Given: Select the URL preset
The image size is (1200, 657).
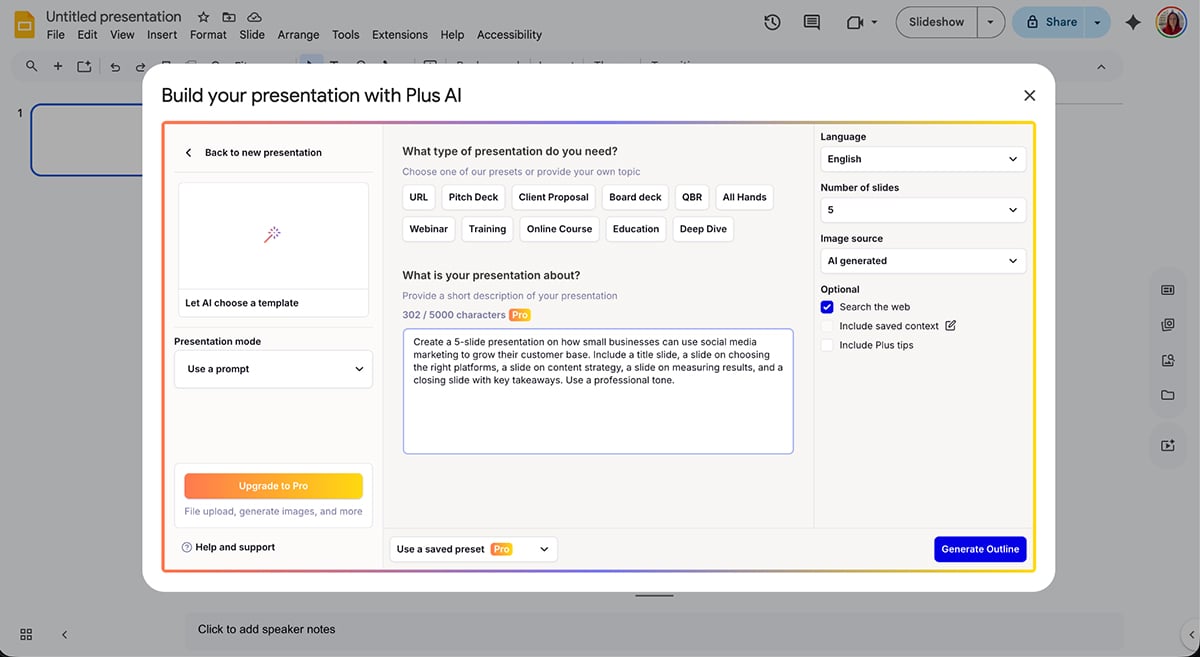Looking at the screenshot, I should [x=418, y=197].
